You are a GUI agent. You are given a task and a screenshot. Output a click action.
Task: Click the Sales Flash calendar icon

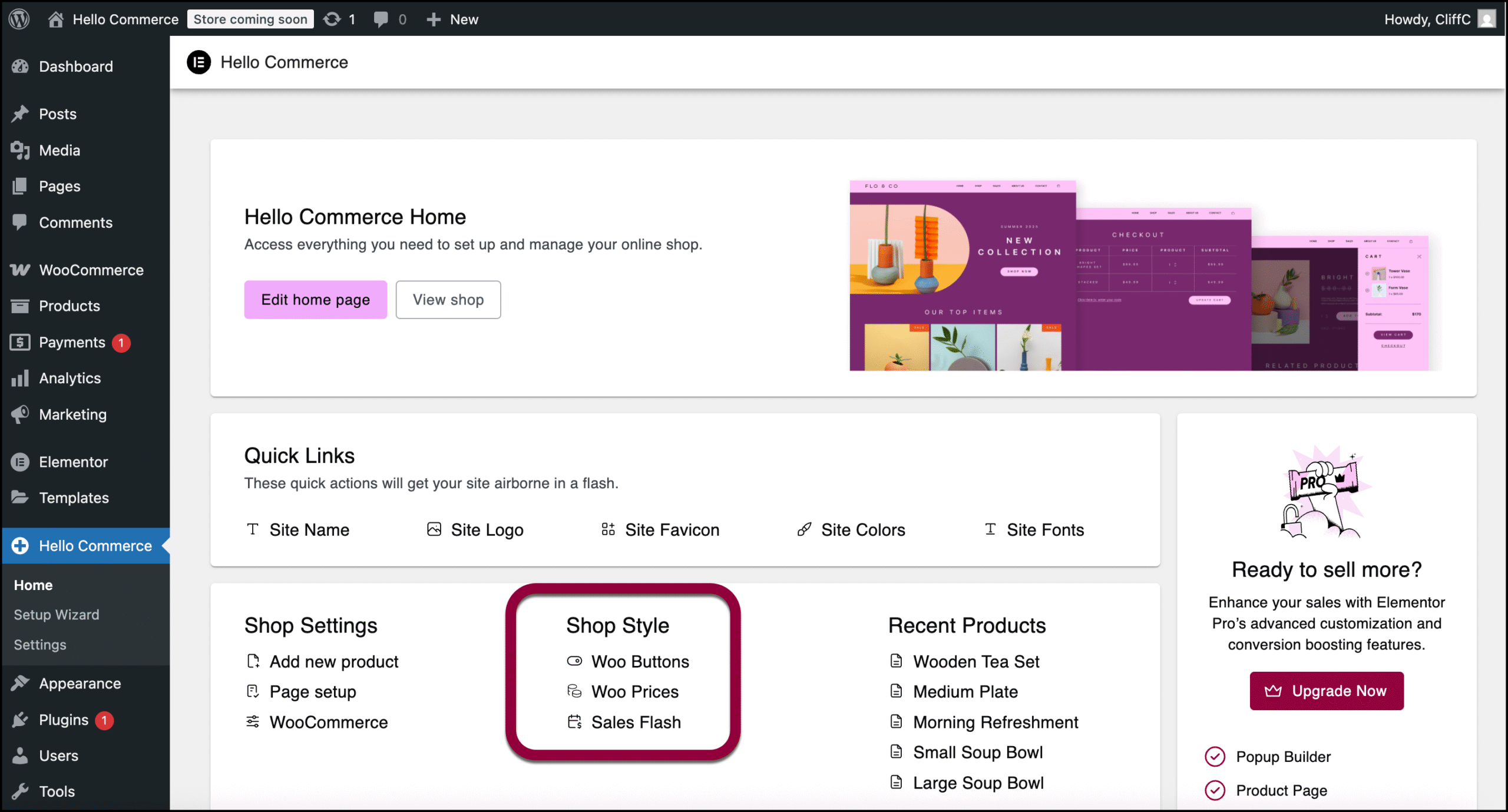(574, 721)
